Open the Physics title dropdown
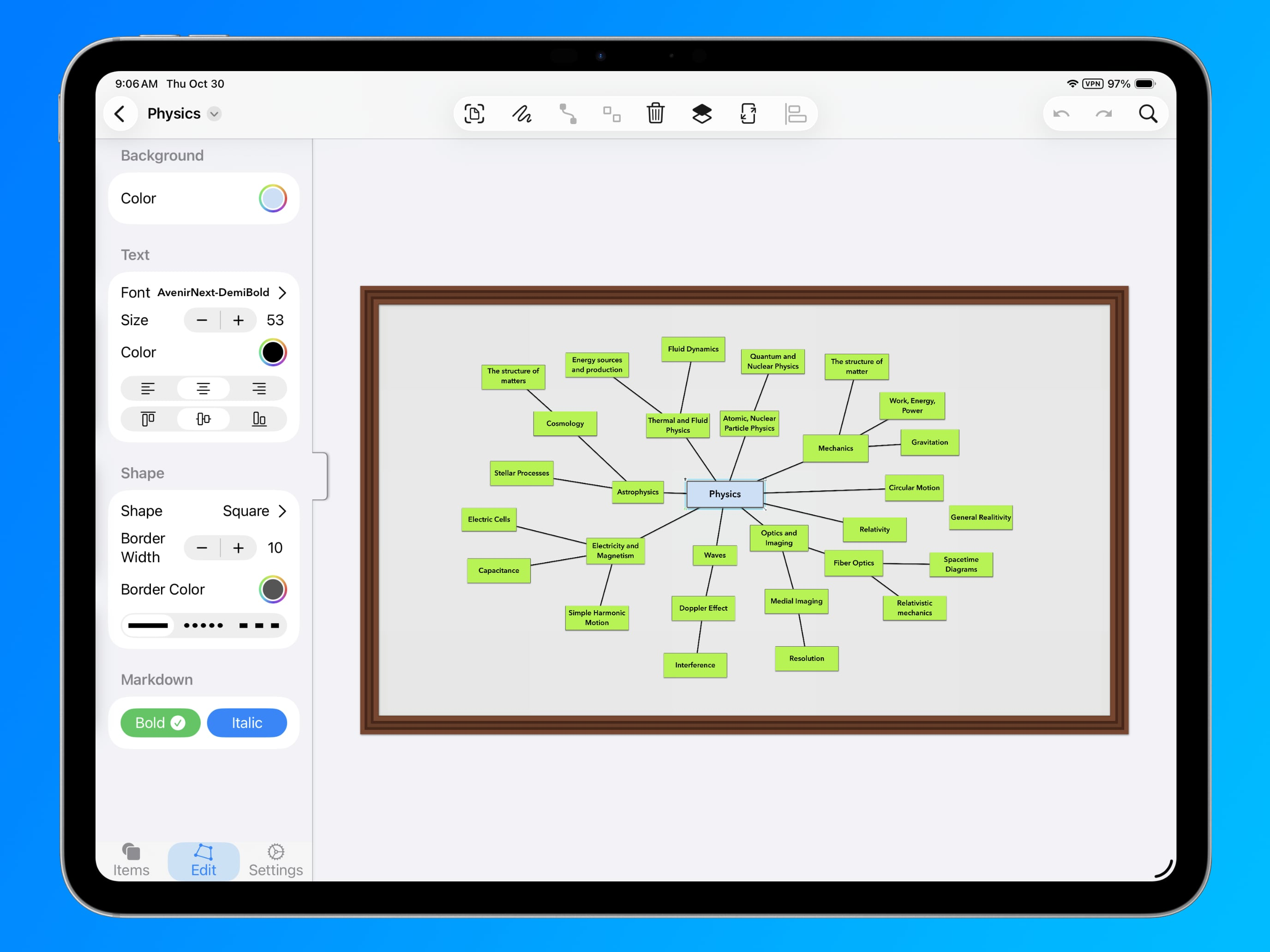 214,113
